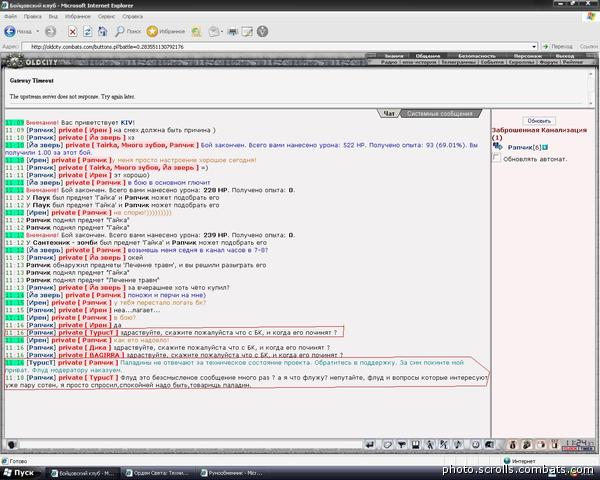Click the player info icon beside Рапчик
The height and width of the screenshot is (480, 600).
tap(545, 147)
